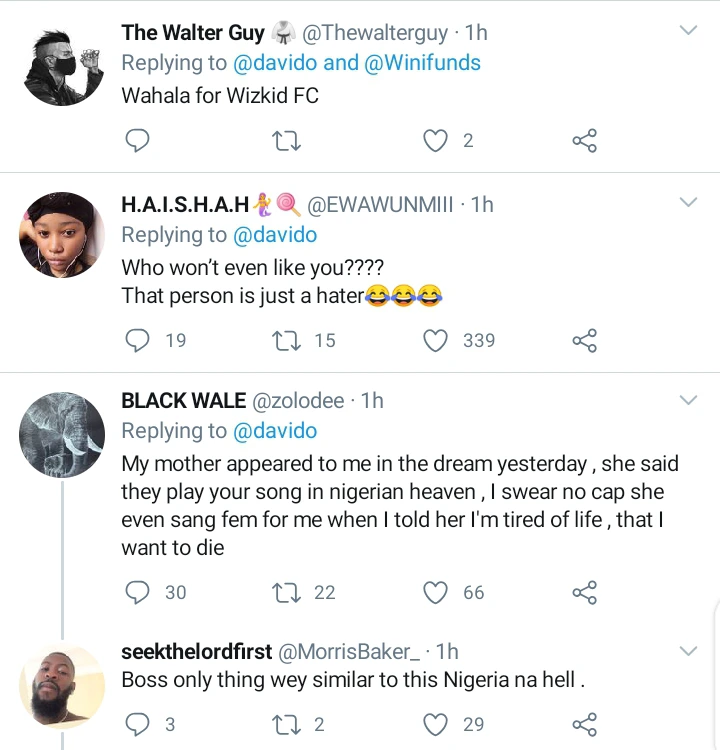Open tweet options for BLACK WALE's tweet

point(688,401)
